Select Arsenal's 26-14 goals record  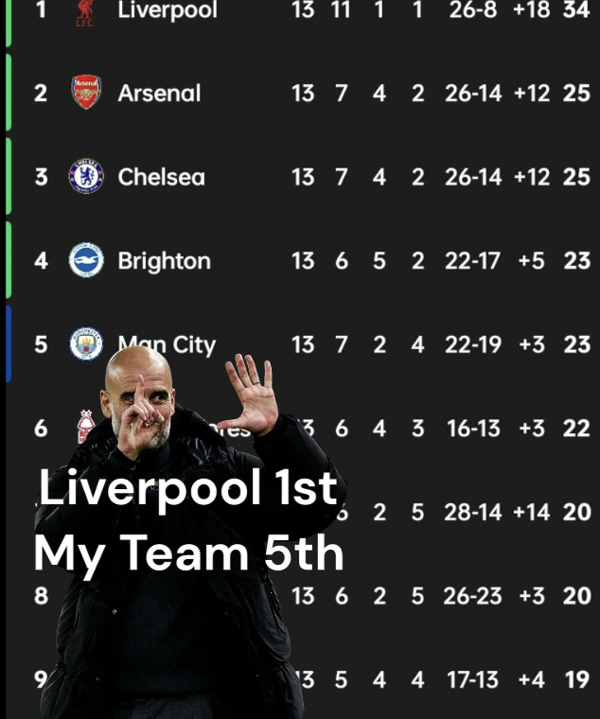coord(473,93)
